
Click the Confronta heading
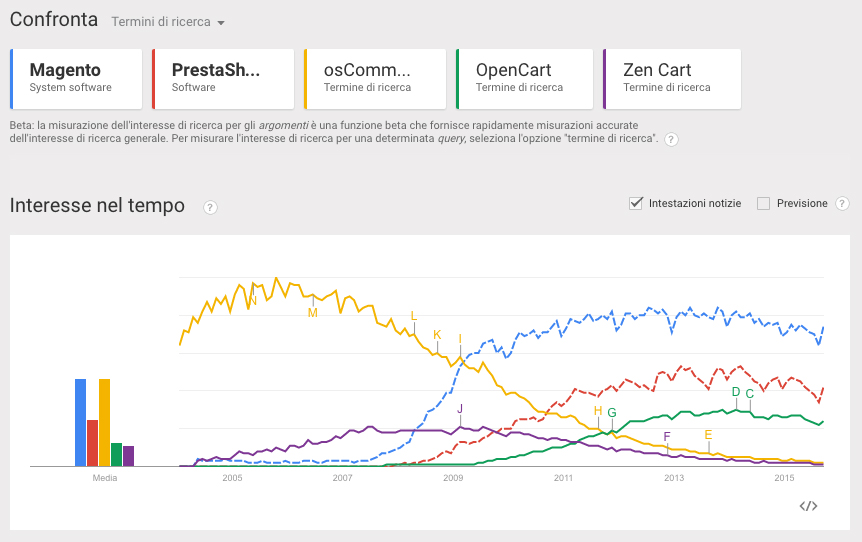pos(54,20)
